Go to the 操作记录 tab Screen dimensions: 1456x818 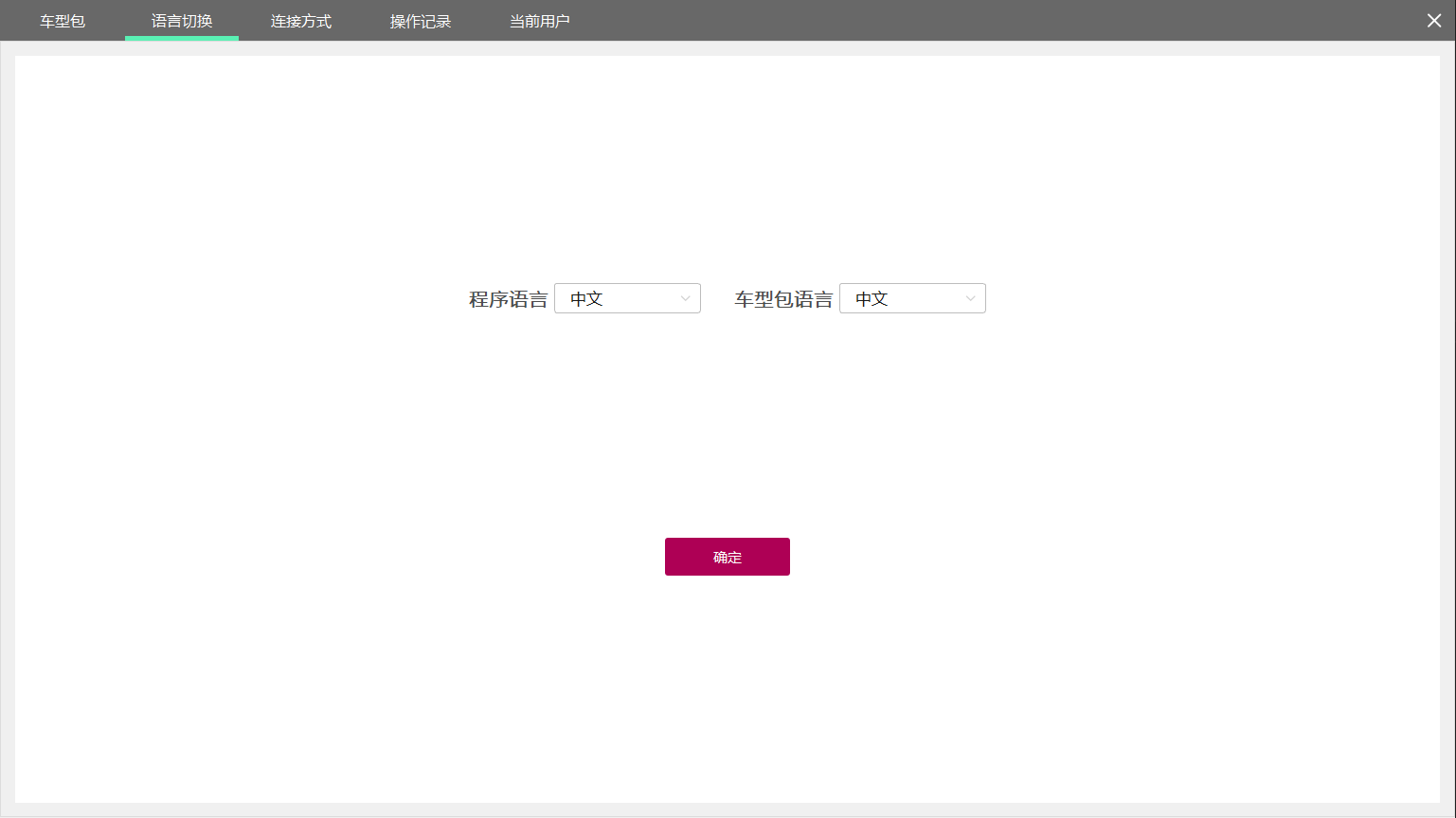pyautogui.click(x=421, y=21)
